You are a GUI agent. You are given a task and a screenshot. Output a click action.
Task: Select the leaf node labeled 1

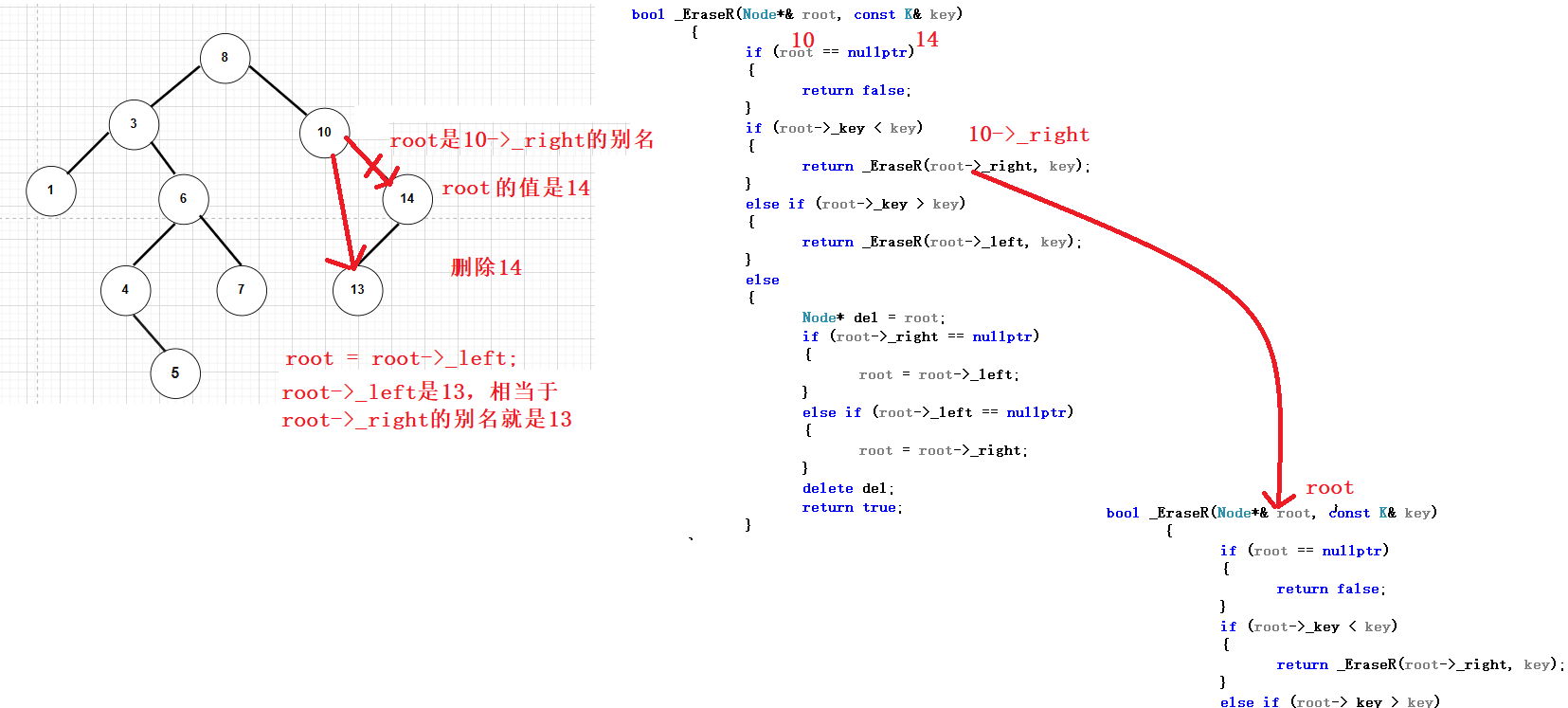(51, 191)
